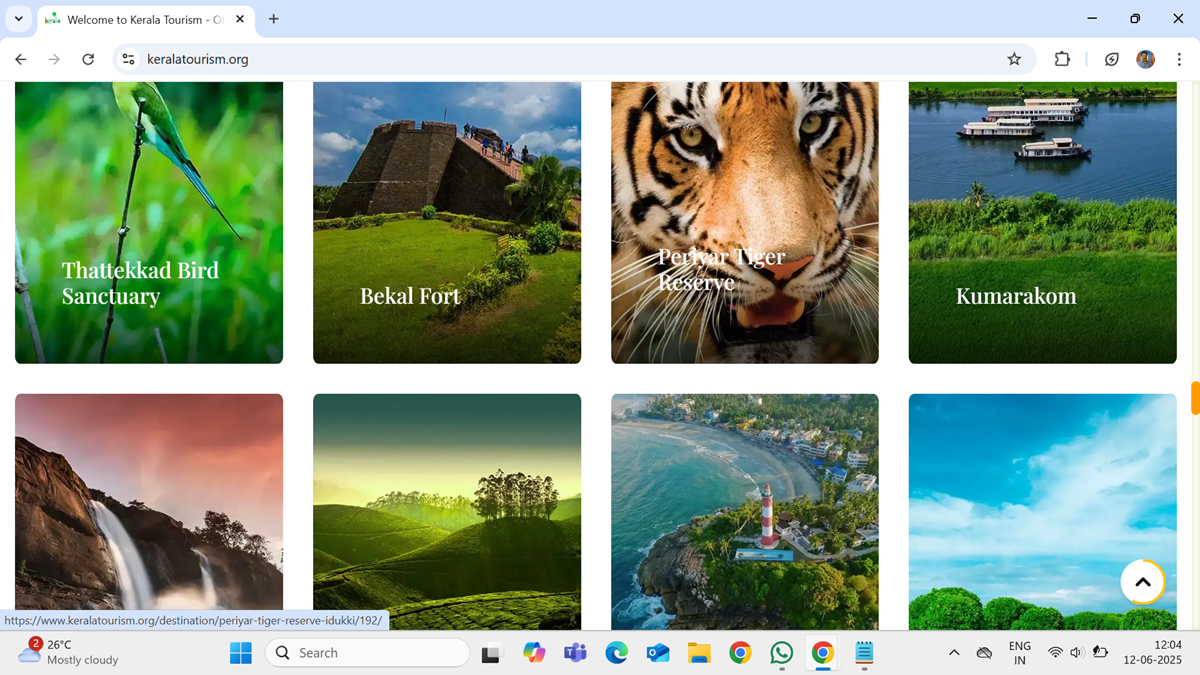The width and height of the screenshot is (1200, 675).
Task: Open Chrome's three-dot menu
Action: [x=1179, y=59]
